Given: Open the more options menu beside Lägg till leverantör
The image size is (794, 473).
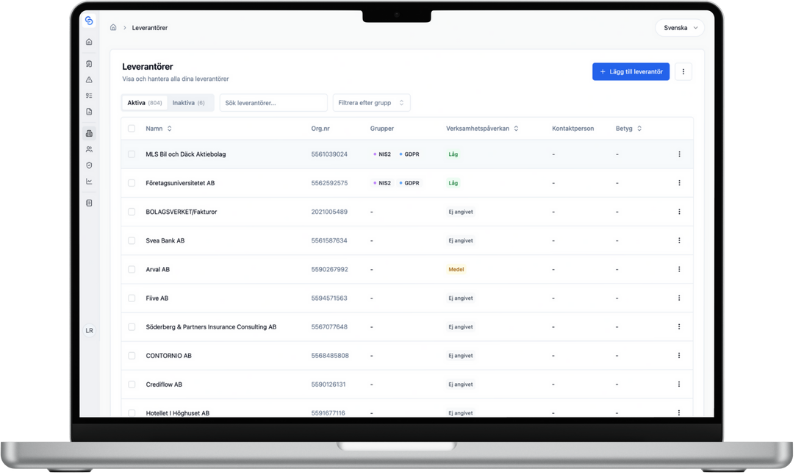Looking at the screenshot, I should point(683,71).
